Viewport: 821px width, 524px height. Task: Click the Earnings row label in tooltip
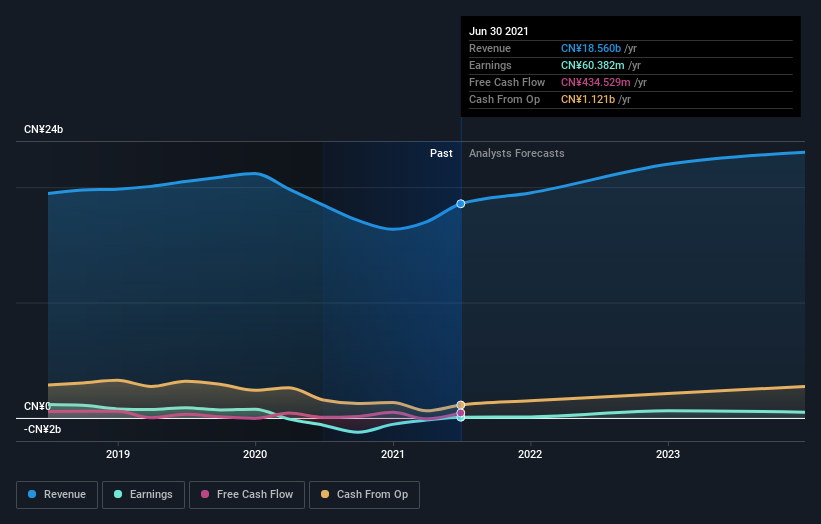coord(490,65)
